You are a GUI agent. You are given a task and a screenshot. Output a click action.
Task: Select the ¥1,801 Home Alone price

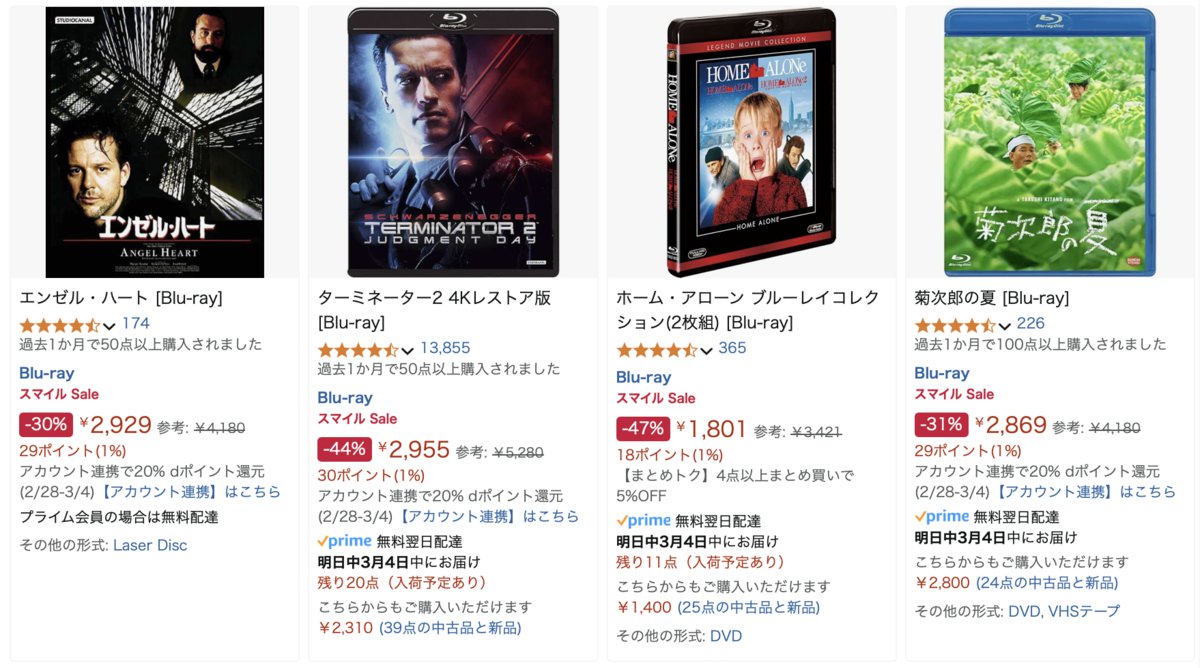click(712, 429)
